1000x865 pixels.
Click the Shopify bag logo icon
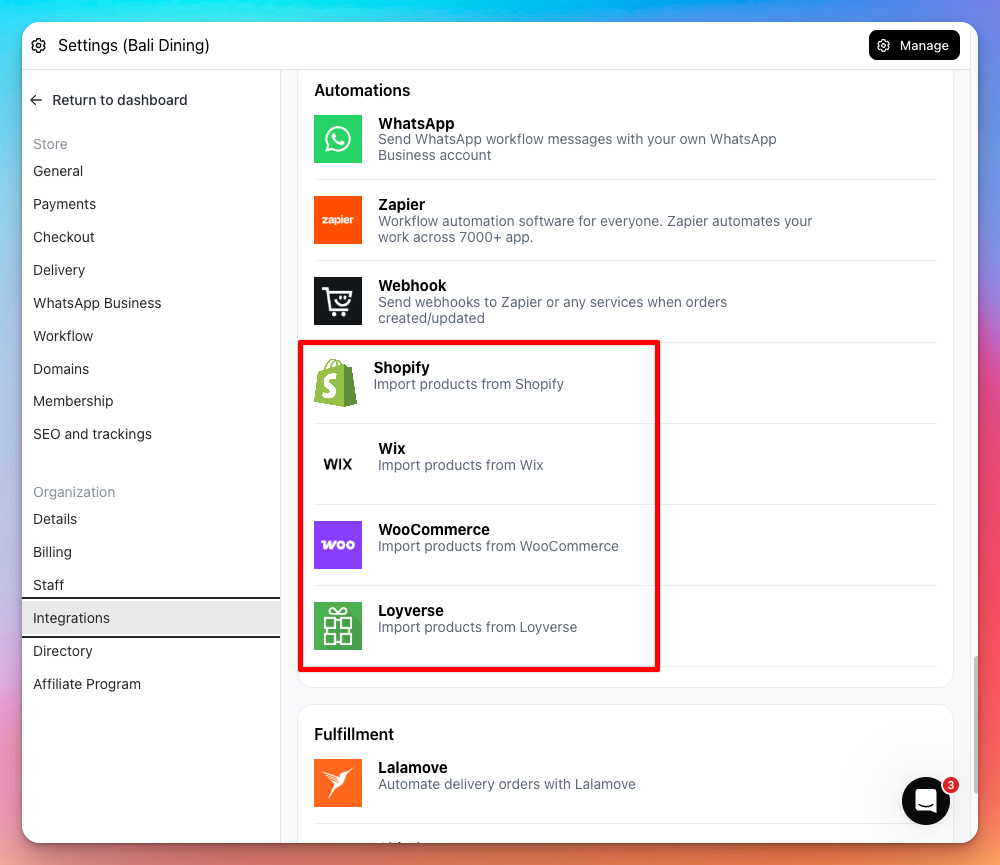(335, 383)
